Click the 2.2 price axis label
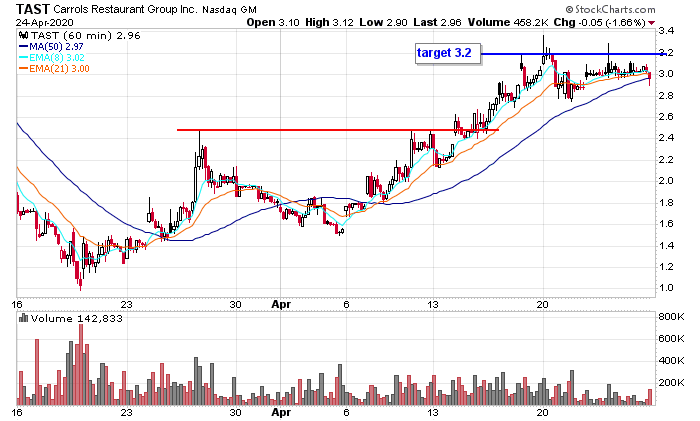 pyautogui.click(x=666, y=159)
